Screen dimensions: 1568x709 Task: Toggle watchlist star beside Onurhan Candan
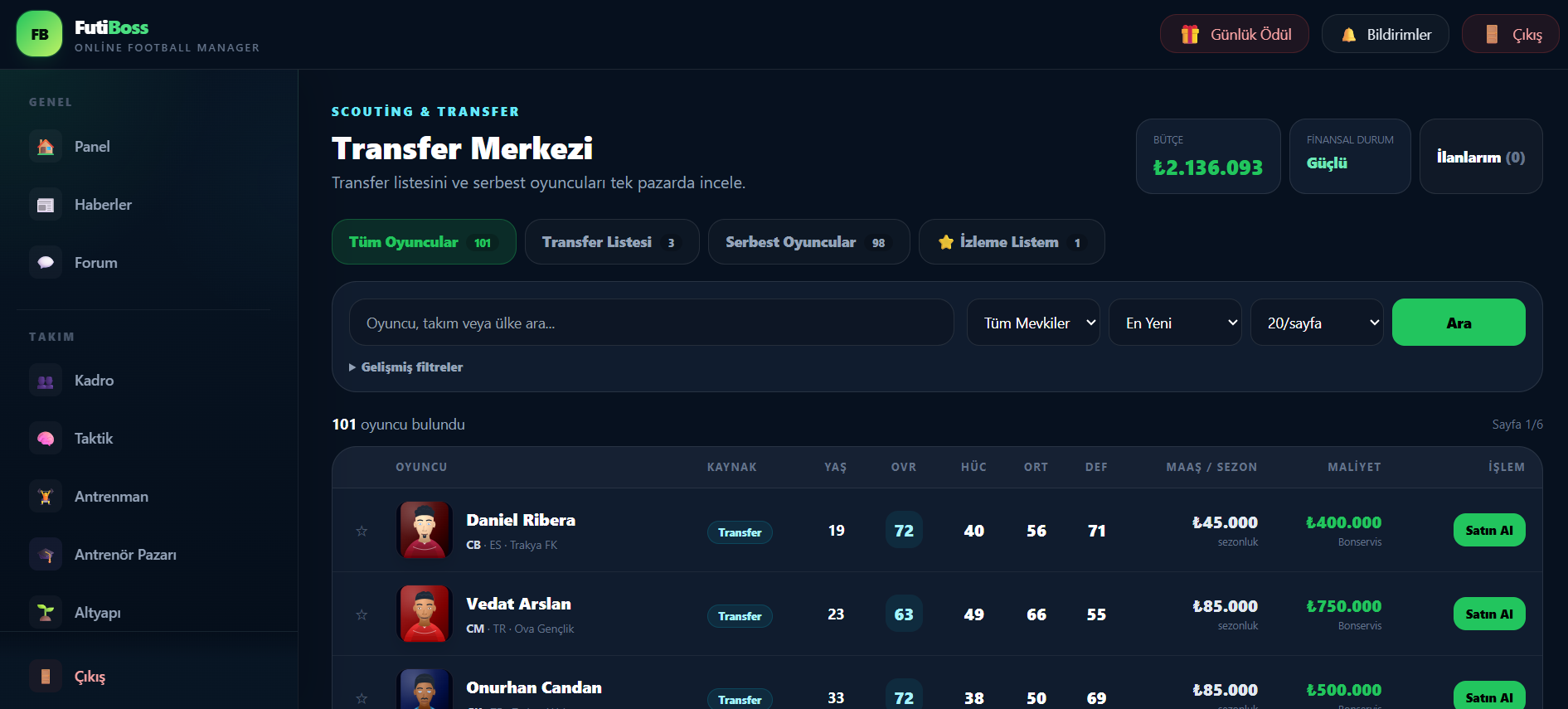(362, 698)
